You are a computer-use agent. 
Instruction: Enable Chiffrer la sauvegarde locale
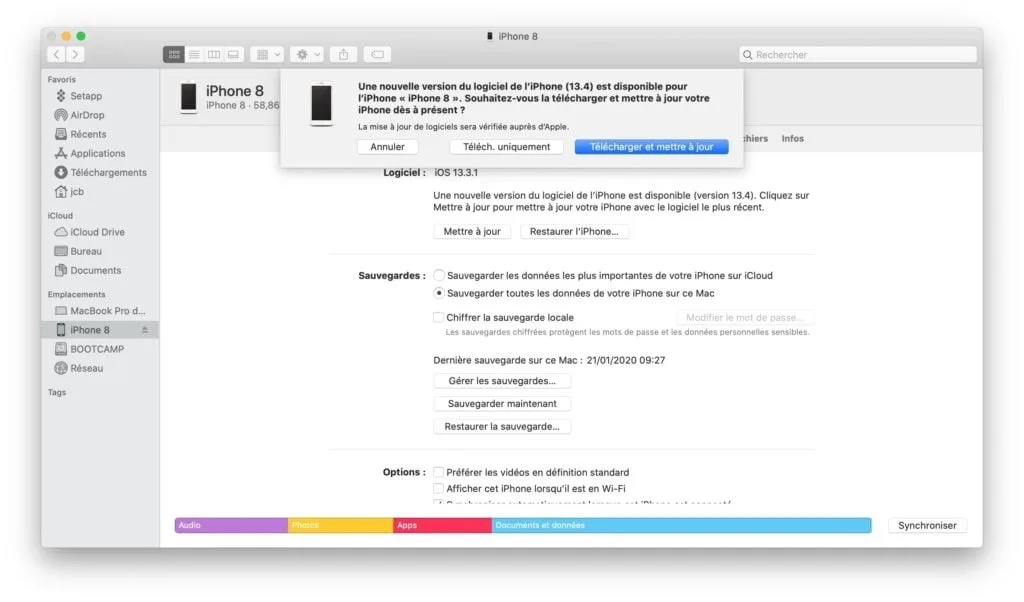click(437, 316)
